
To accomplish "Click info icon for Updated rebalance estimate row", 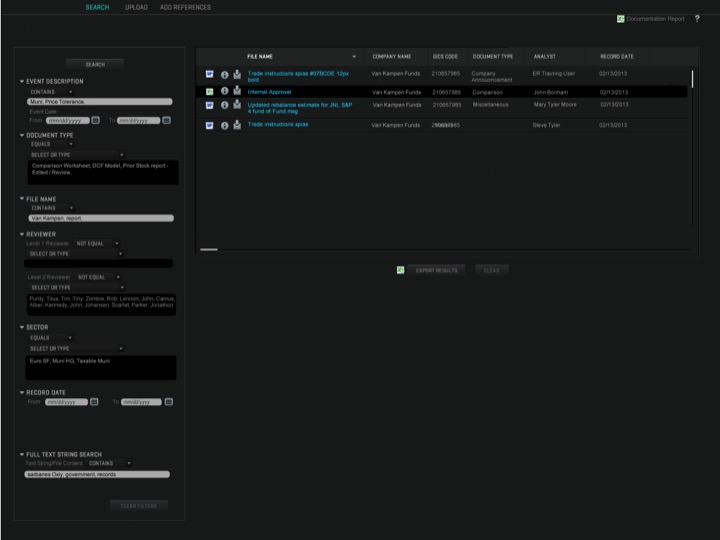I will point(224,105).
